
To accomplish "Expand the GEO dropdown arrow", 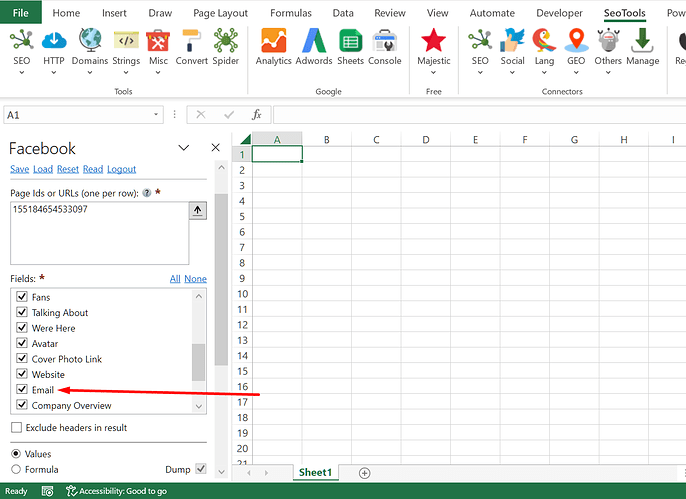I will (x=576, y=73).
